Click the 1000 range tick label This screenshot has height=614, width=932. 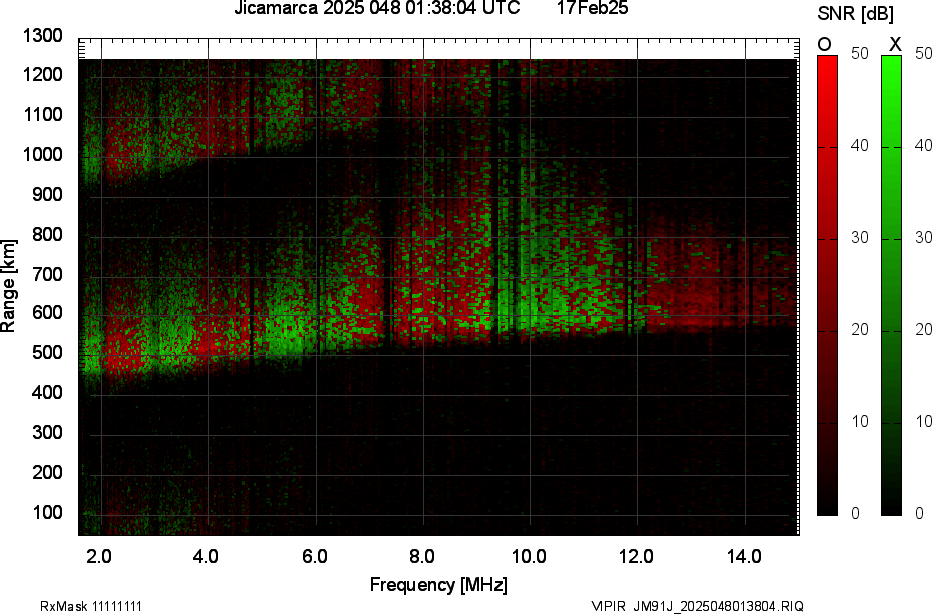[42, 155]
